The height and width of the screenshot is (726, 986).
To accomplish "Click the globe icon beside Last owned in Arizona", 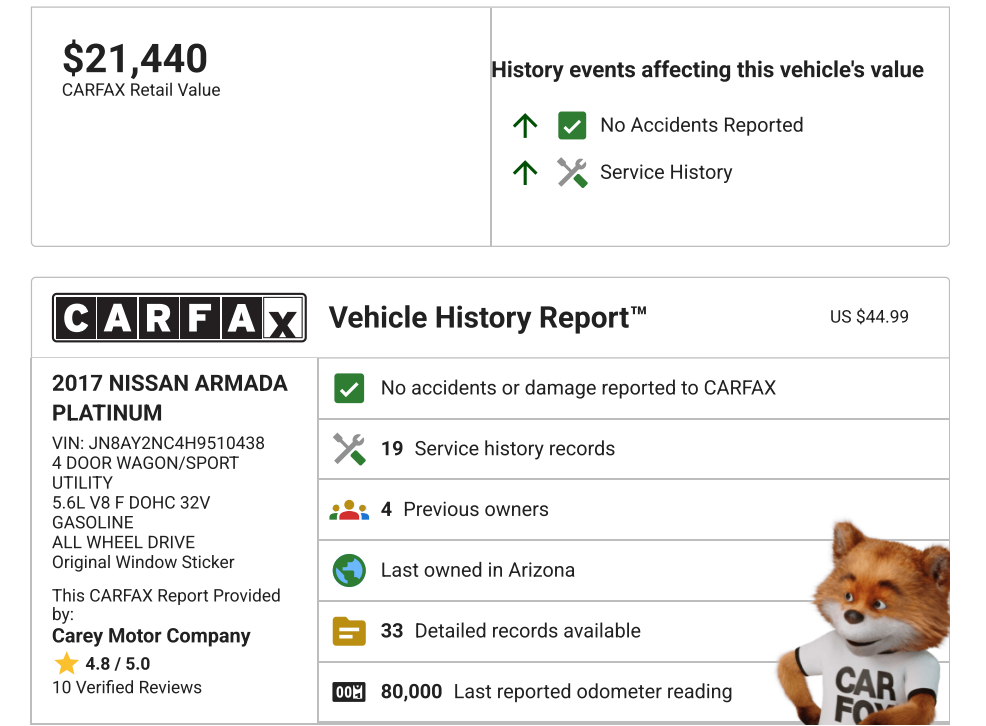I will (x=349, y=571).
